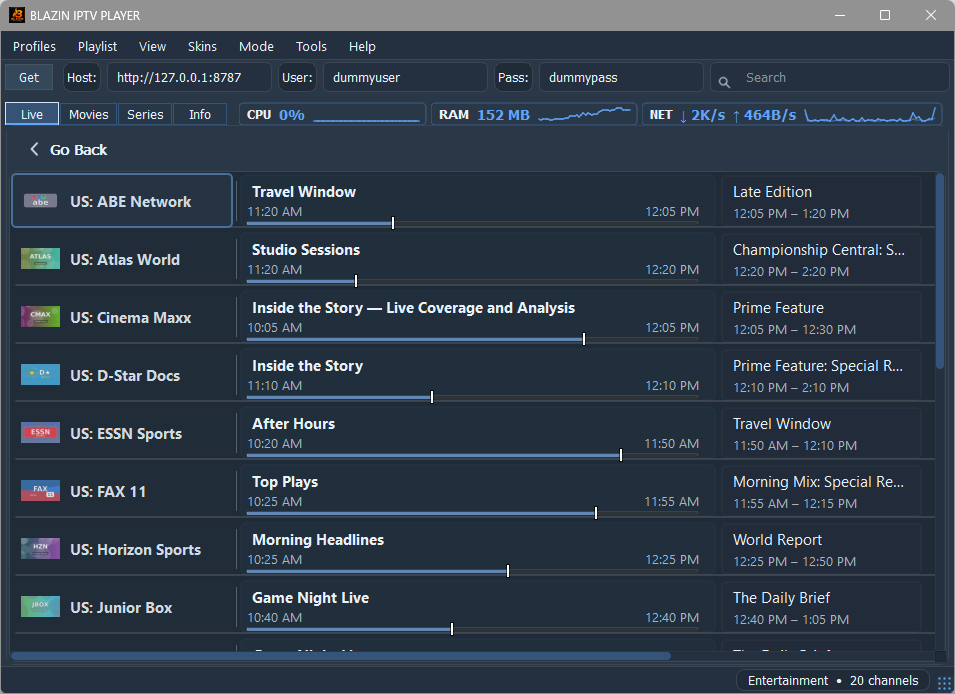Screen dimensions: 955x694
Task: Click the User name input field
Action: [405, 77]
